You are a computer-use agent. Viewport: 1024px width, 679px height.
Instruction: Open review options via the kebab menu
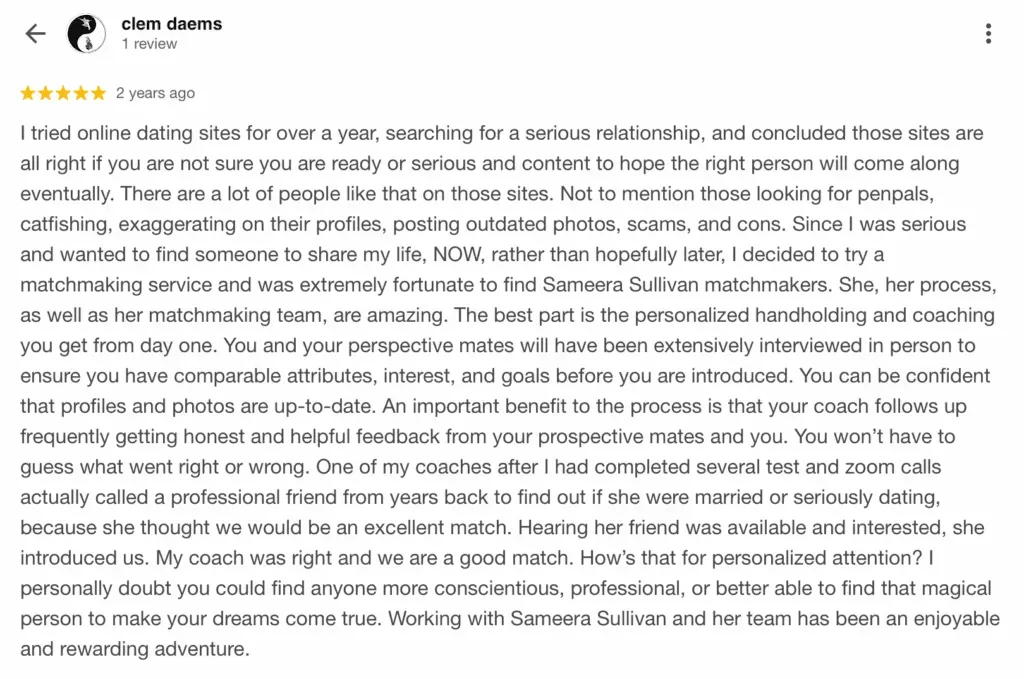[988, 33]
